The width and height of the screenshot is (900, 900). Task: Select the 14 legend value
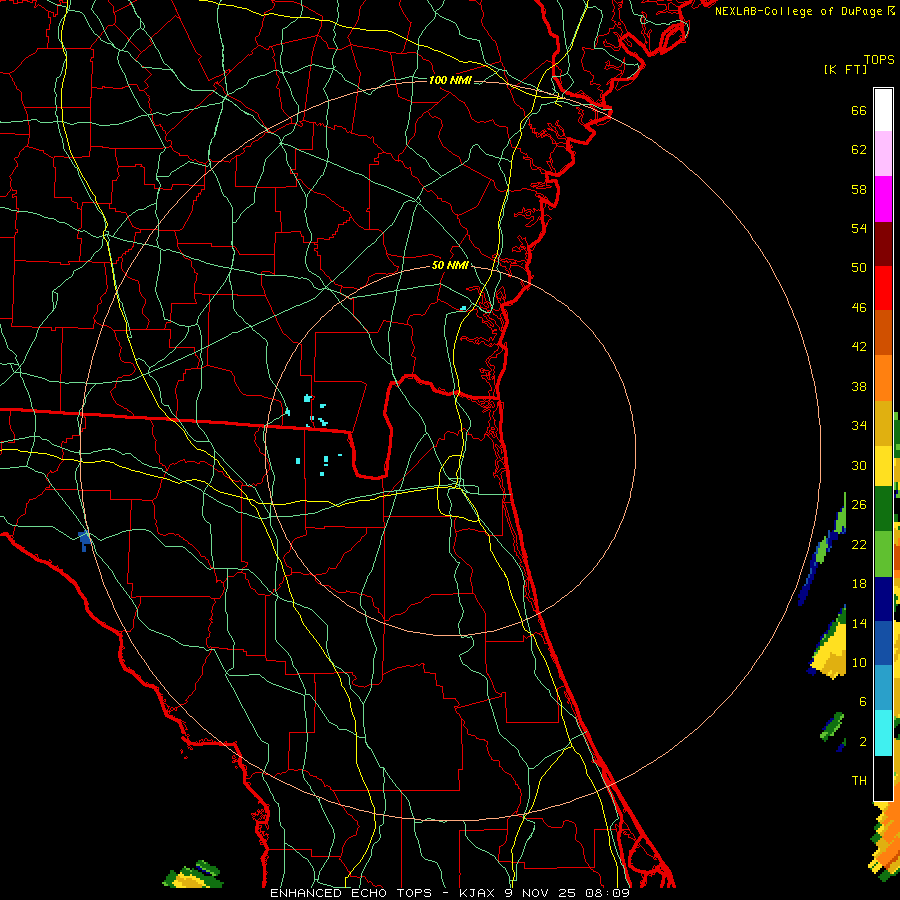(x=859, y=623)
